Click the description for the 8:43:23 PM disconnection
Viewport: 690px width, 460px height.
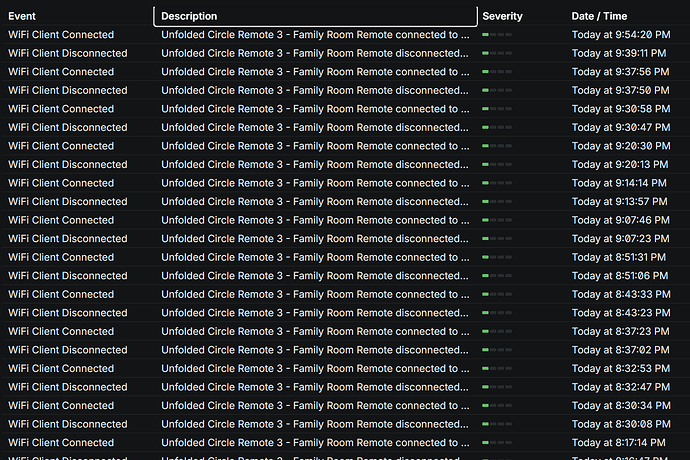coord(315,312)
